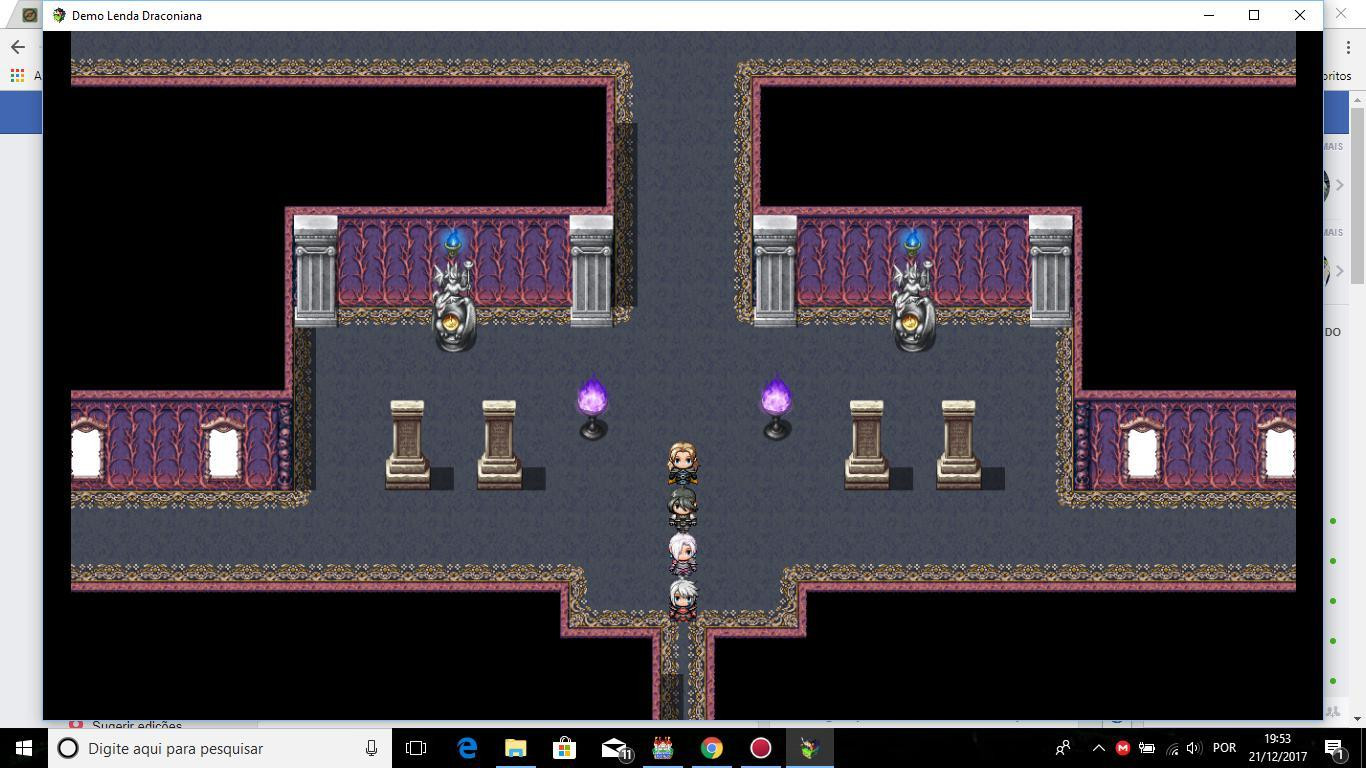Activate the taskbar search microphone
This screenshot has height=768, width=1366.
[371, 748]
